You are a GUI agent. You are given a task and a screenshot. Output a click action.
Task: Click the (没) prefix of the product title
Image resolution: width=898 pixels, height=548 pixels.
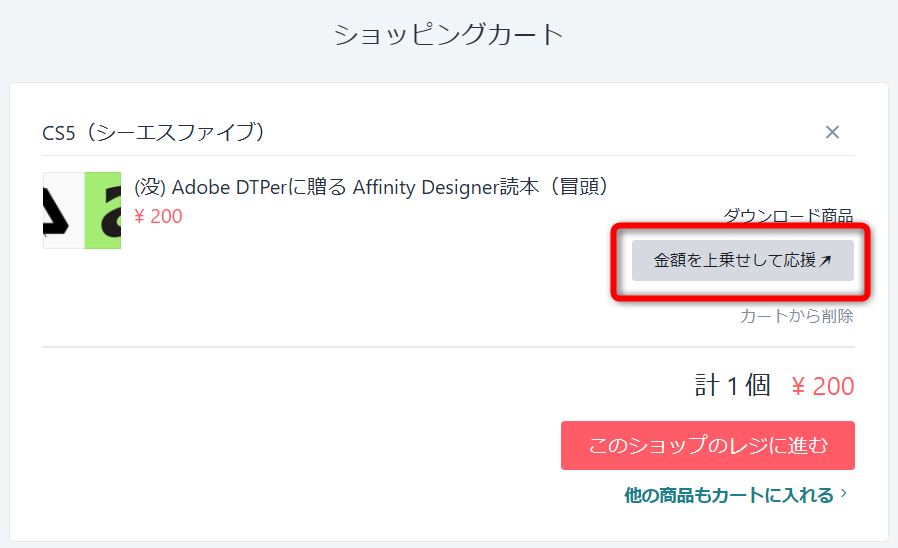coord(150,188)
